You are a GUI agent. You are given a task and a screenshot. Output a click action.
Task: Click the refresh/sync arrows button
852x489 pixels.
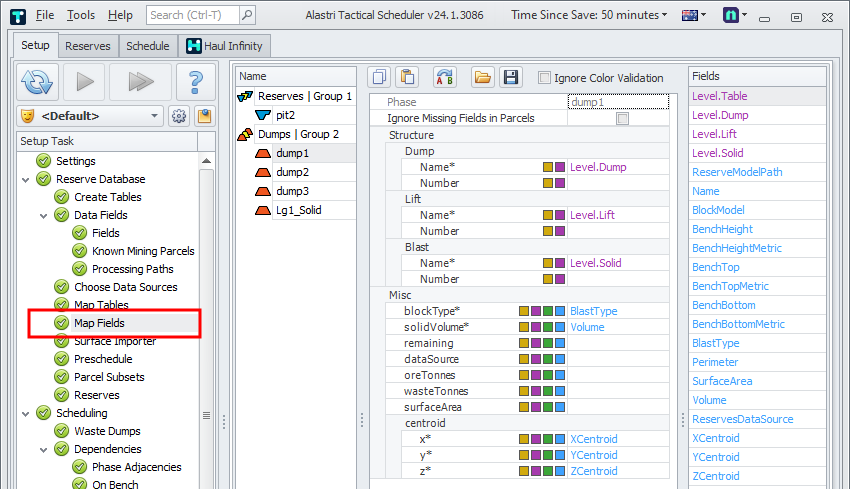click(37, 82)
